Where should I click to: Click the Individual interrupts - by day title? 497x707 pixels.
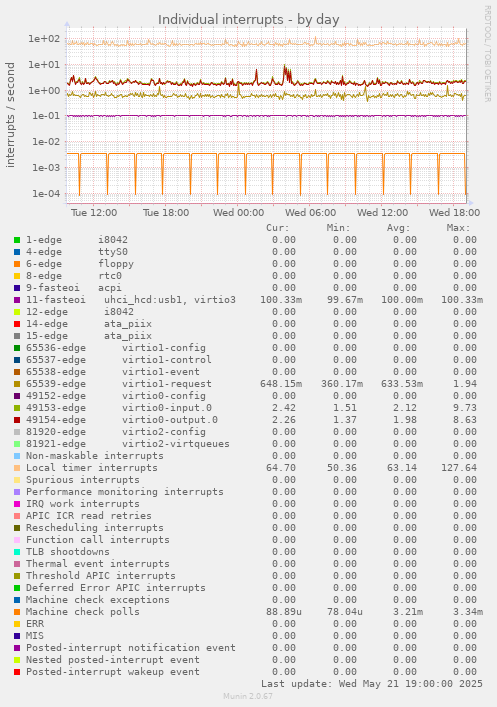pyautogui.click(x=248, y=20)
